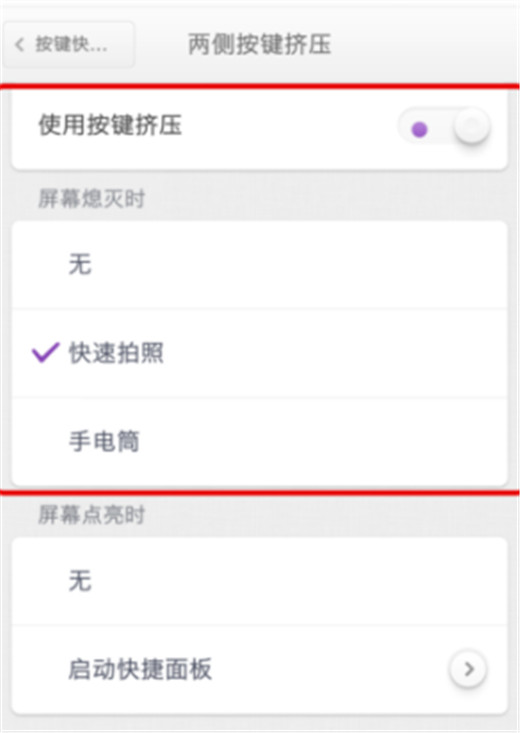Click the back chevron arrow icon

pyautogui.click(x=20, y=45)
